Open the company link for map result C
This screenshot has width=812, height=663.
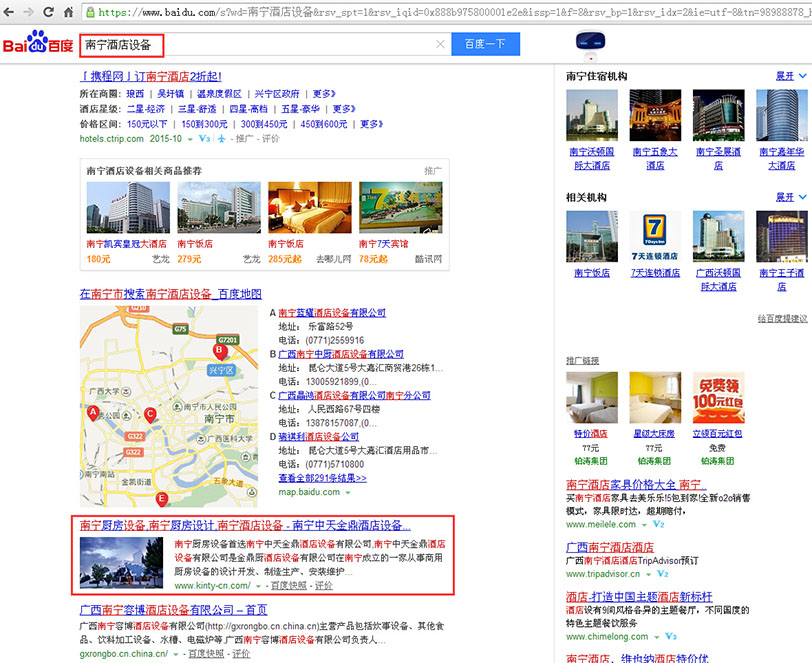pyautogui.click(x=354, y=395)
